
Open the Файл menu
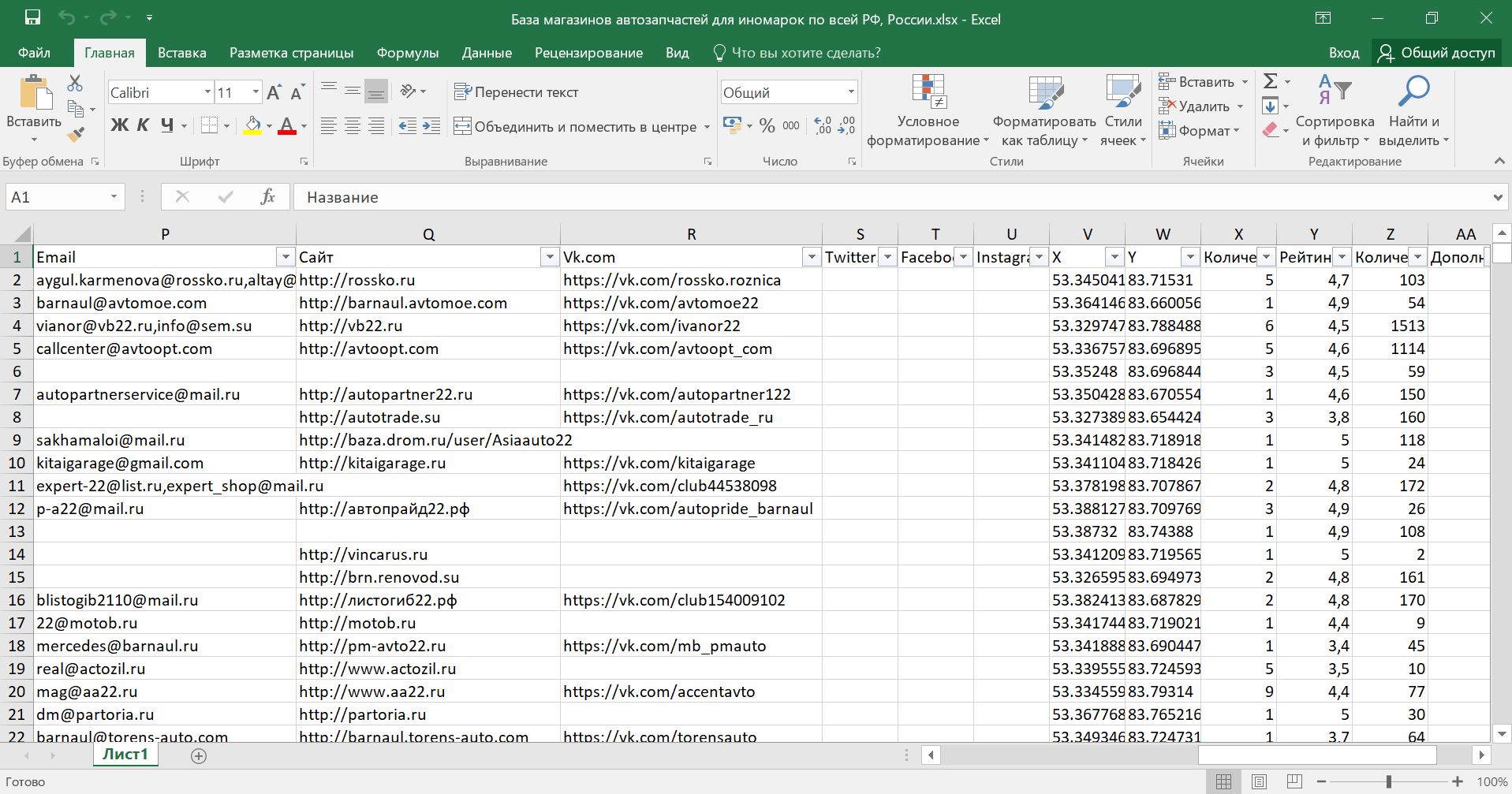34,53
